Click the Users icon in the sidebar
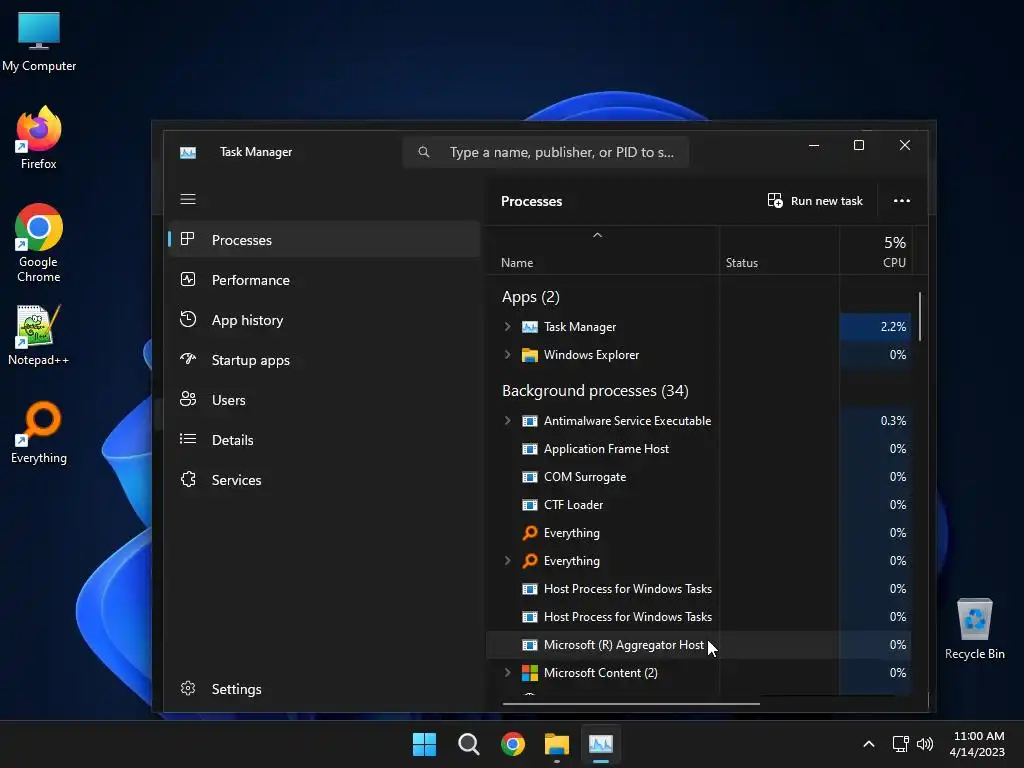Image resolution: width=1024 pixels, height=768 pixels. (187, 399)
